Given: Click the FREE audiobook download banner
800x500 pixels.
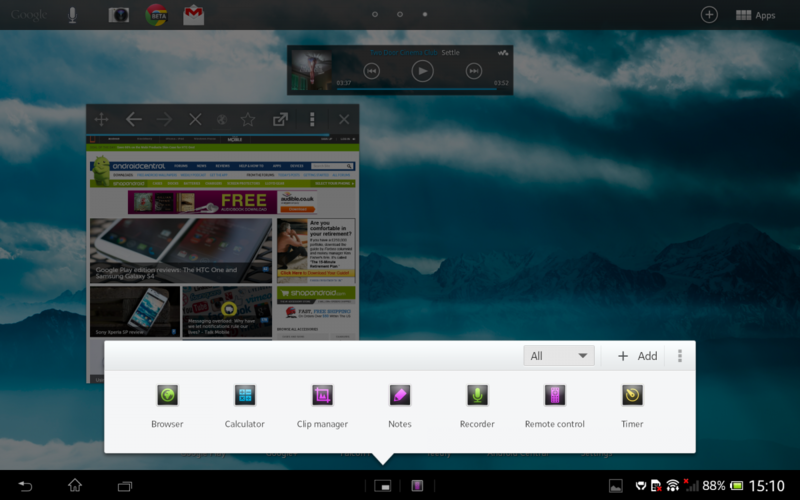Looking at the screenshot, I should click(x=222, y=202).
